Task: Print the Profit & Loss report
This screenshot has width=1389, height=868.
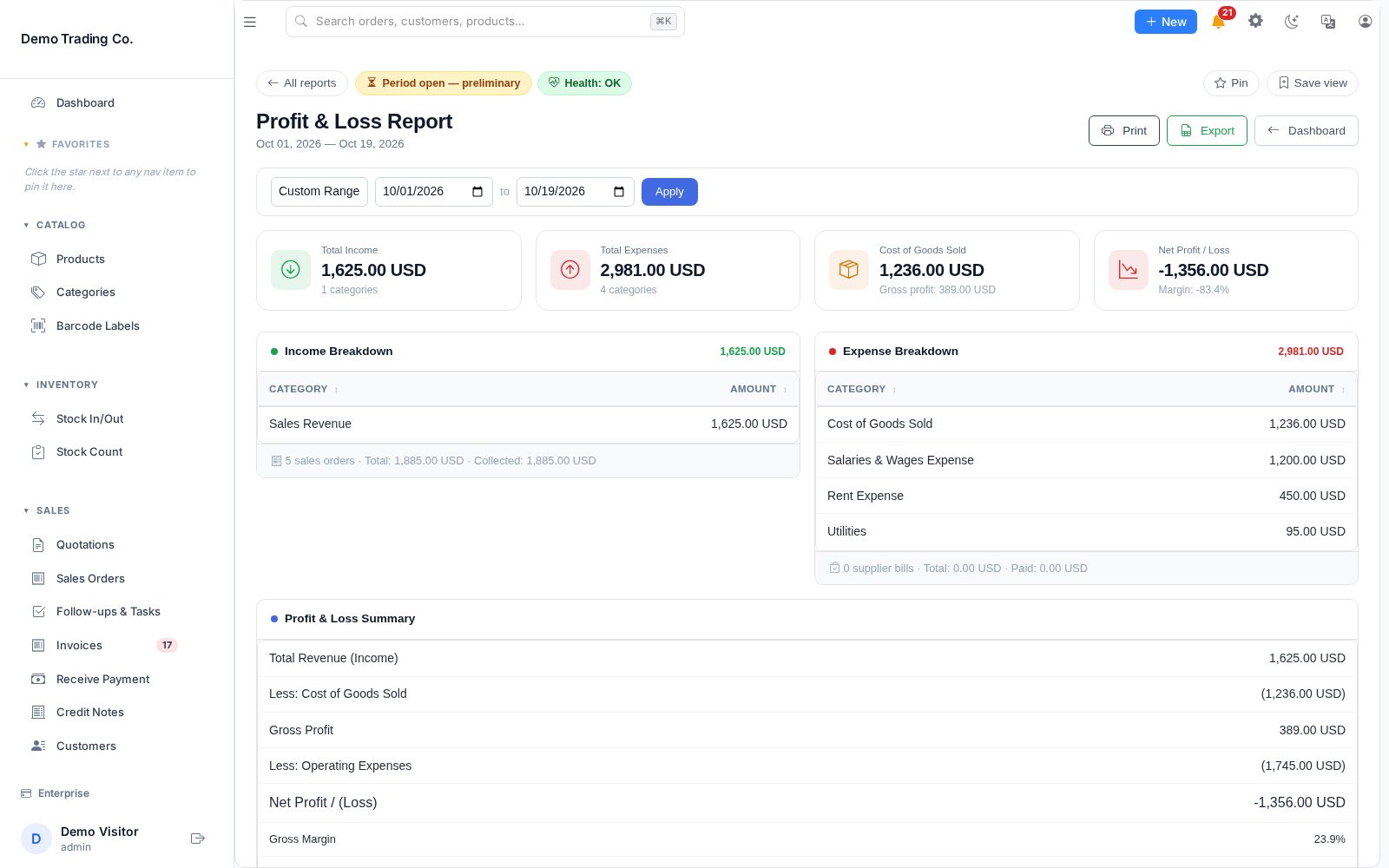Action: tap(1123, 131)
